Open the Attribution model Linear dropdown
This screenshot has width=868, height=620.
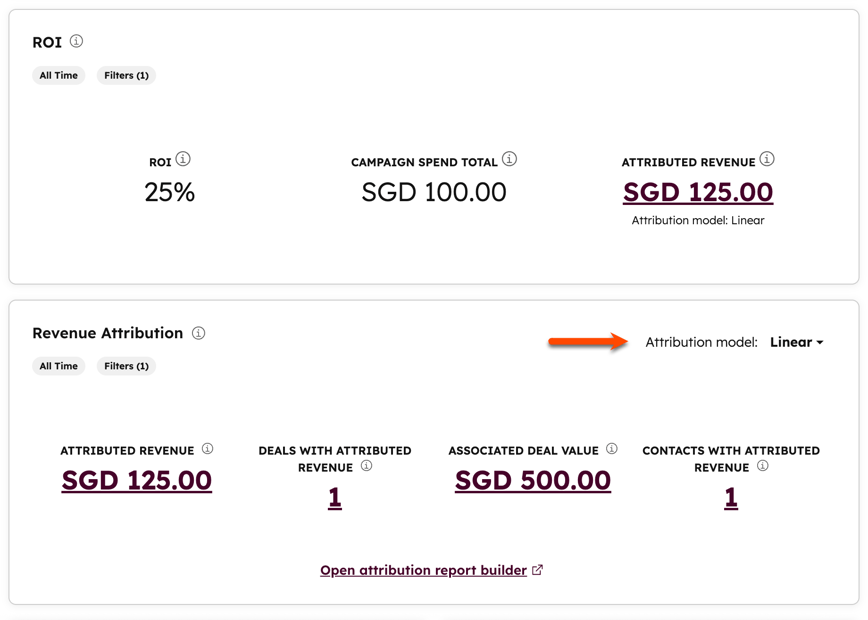click(x=795, y=342)
